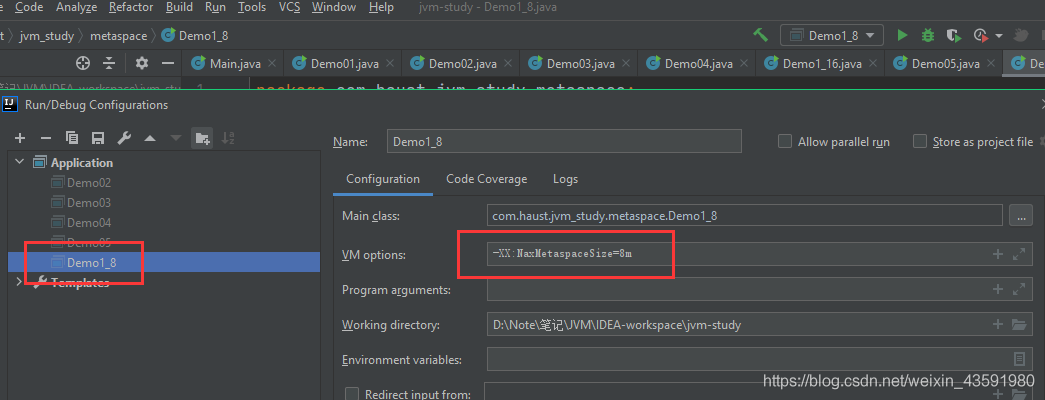Browse for working directory folder icon

(1018, 325)
